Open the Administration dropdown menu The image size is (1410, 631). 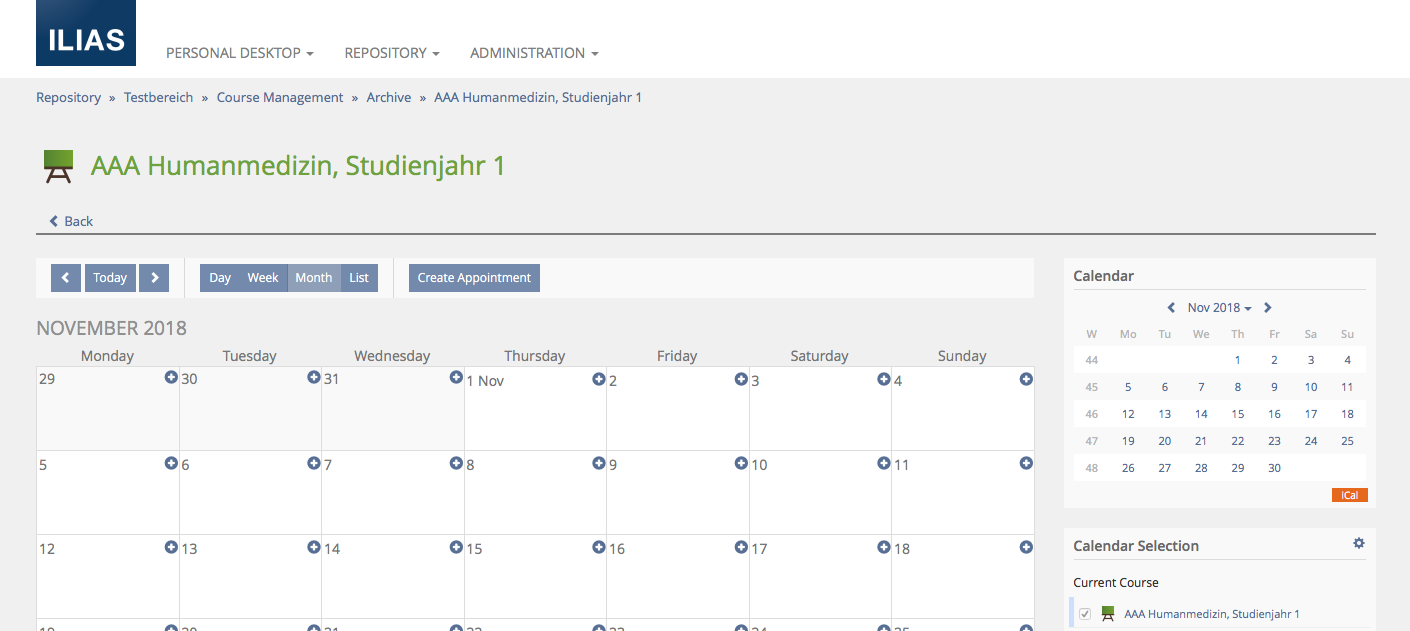point(534,53)
